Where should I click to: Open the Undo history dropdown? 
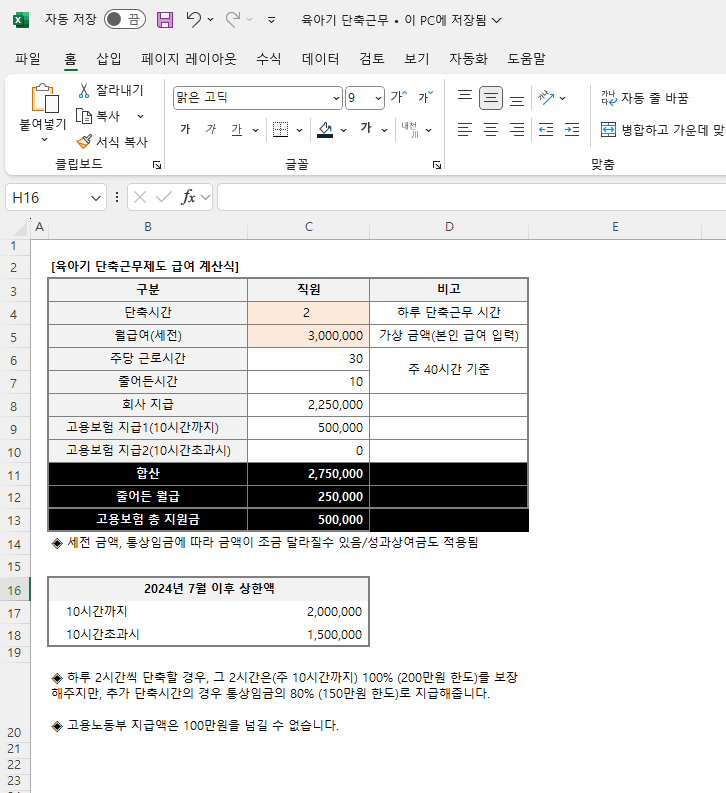click(210, 20)
